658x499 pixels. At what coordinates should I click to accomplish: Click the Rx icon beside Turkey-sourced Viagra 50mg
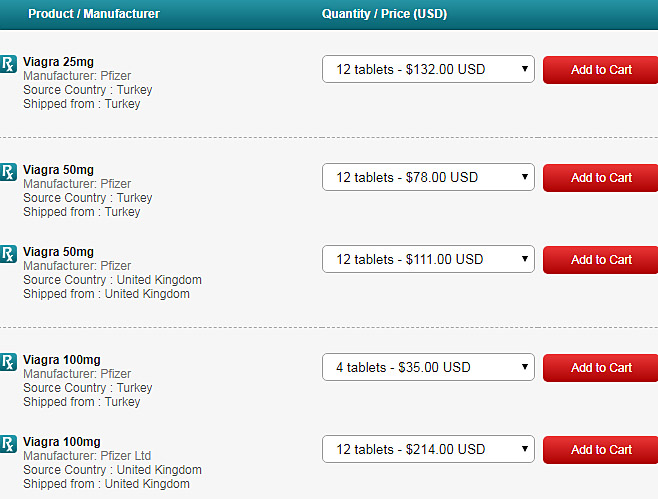coord(8,172)
